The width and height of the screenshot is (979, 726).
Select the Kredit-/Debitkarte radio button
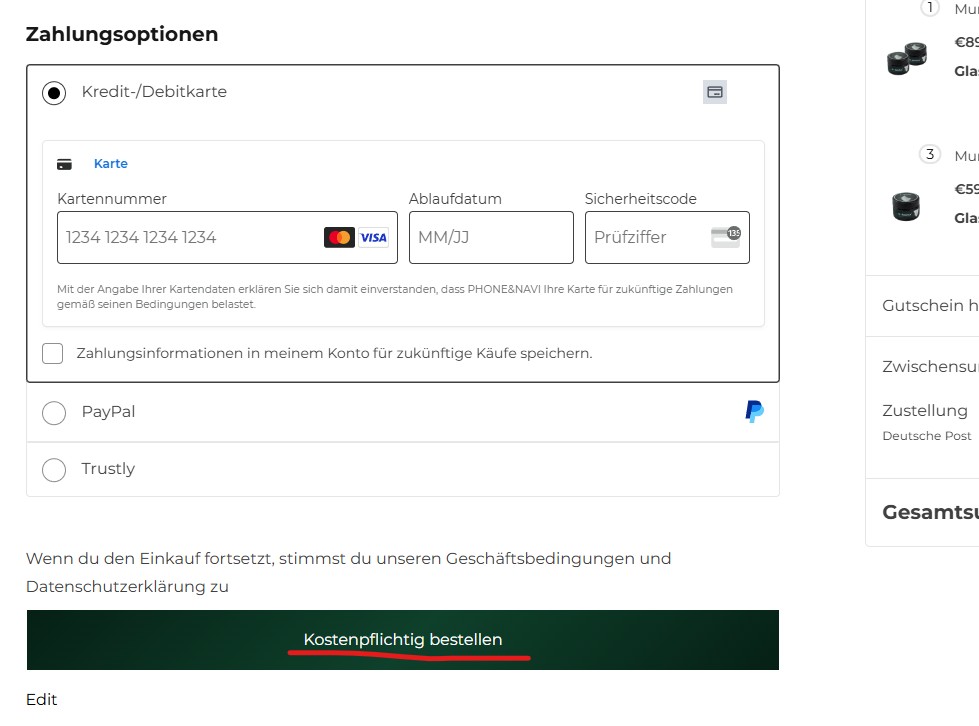[54, 93]
